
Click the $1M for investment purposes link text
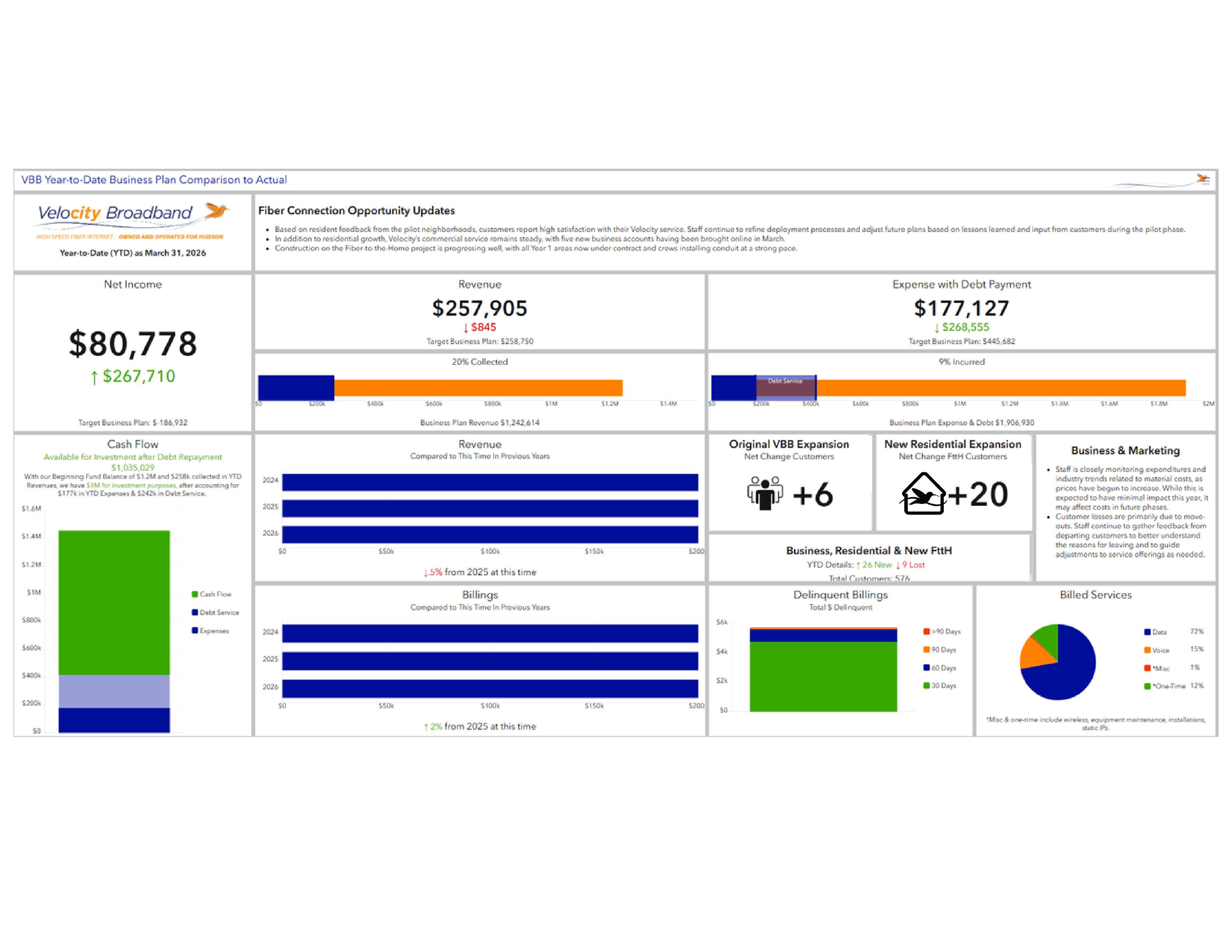click(131, 485)
